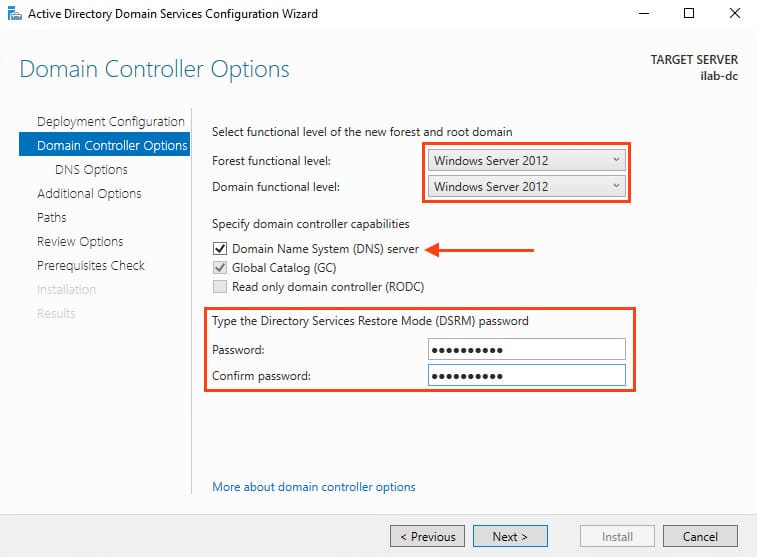Open the Forest functional level dropdown
Viewport: 757px width, 557px height.
pos(527,160)
